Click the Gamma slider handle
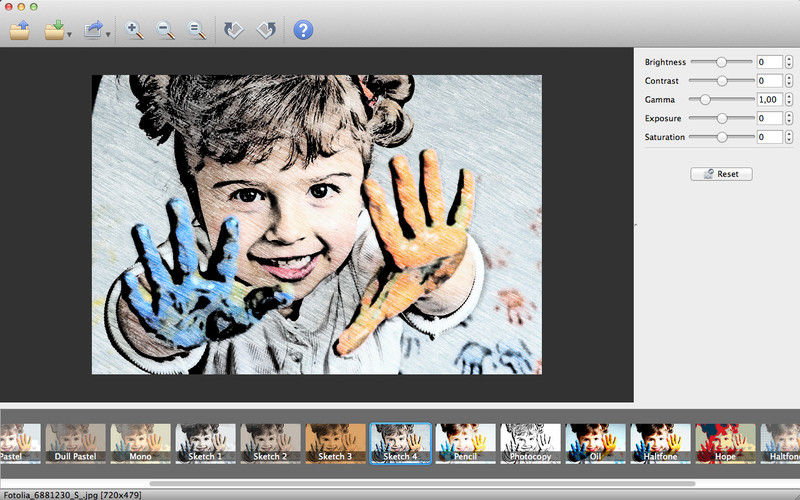 pyautogui.click(x=705, y=99)
